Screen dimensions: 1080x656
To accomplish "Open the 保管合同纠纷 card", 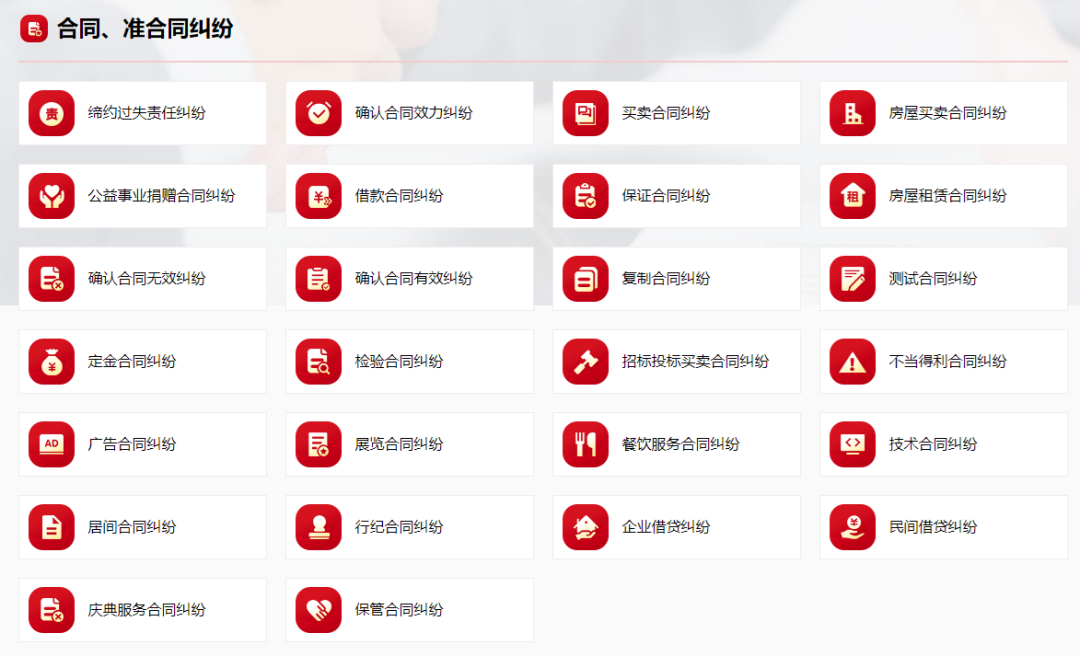I will pos(408,609).
